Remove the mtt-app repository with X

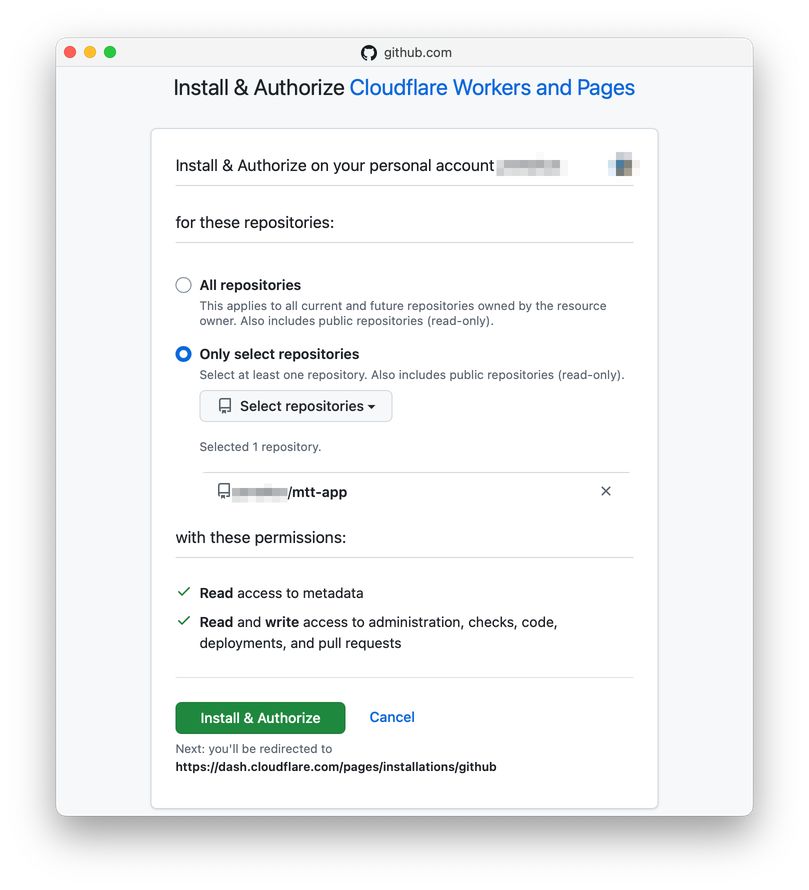point(605,491)
